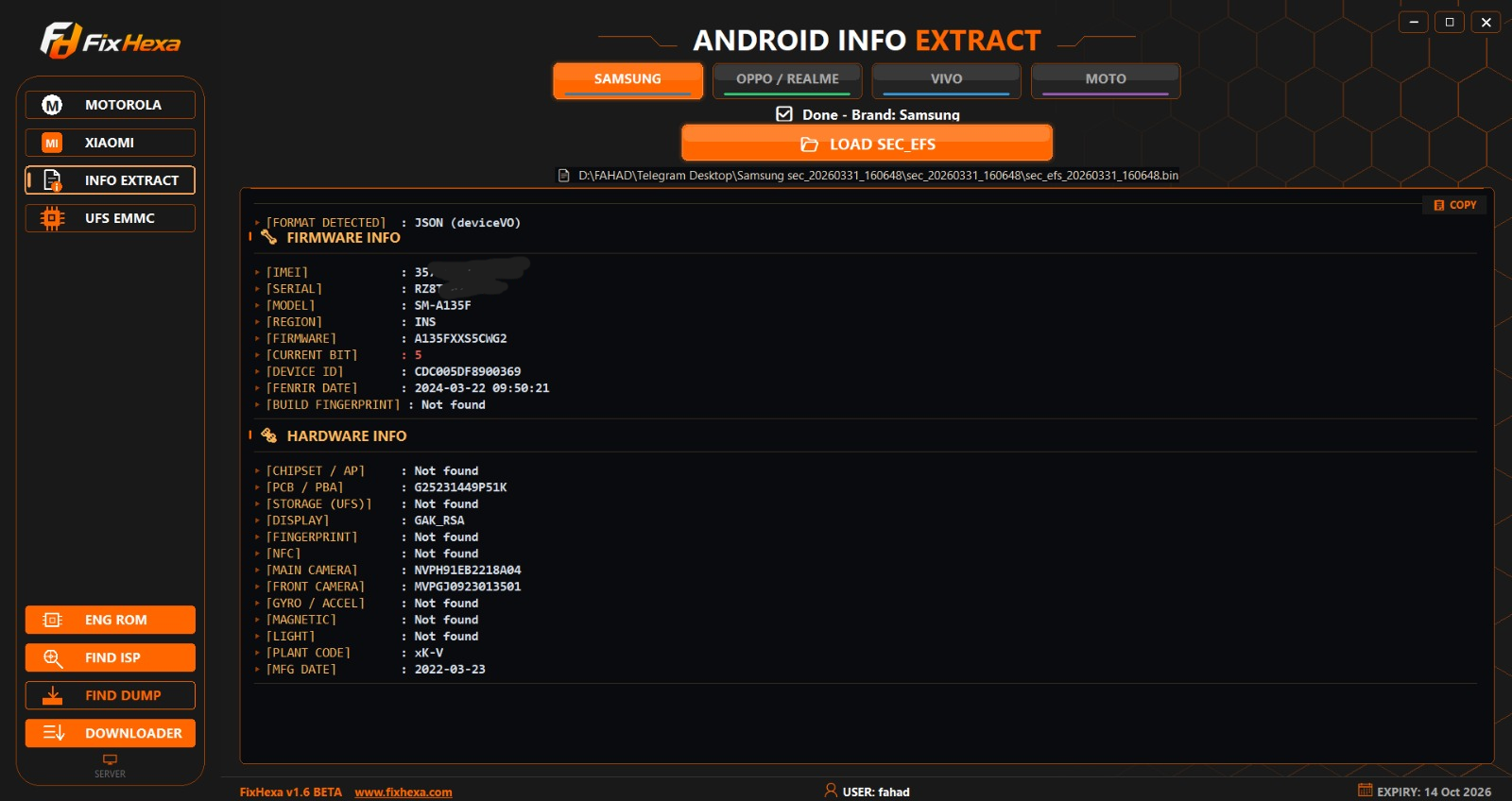This screenshot has height=801, width=1512.
Task: Open the www.fixhexa.com link
Action: 404,792
